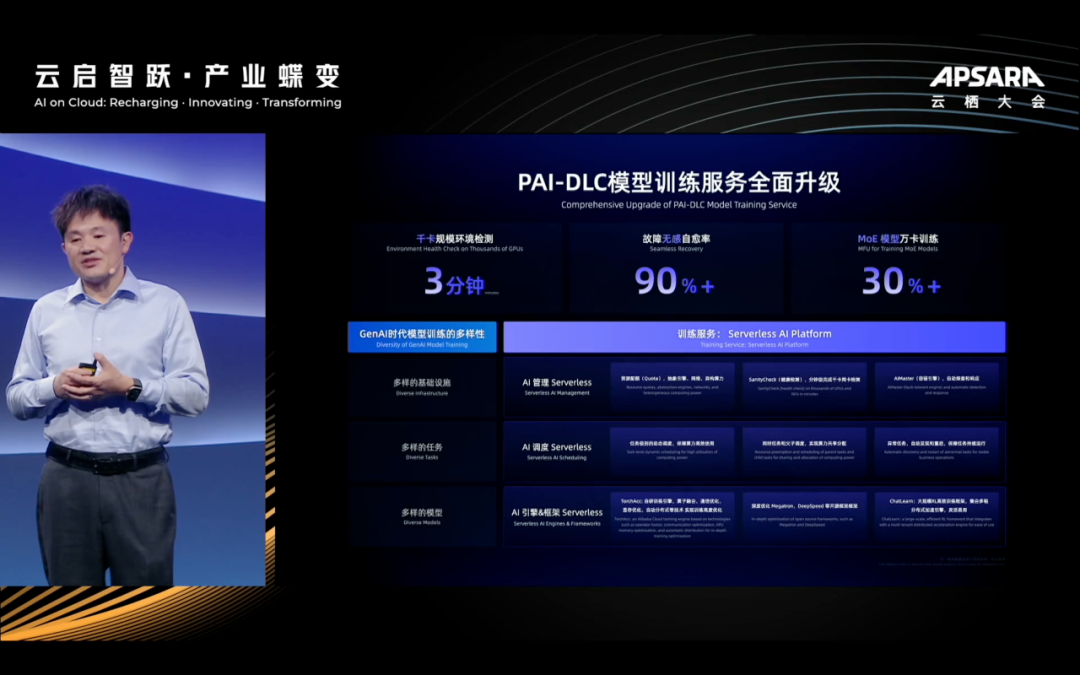Click the slide title 'PAI-DLC模型训练服务全面升级'

[x=678, y=183]
